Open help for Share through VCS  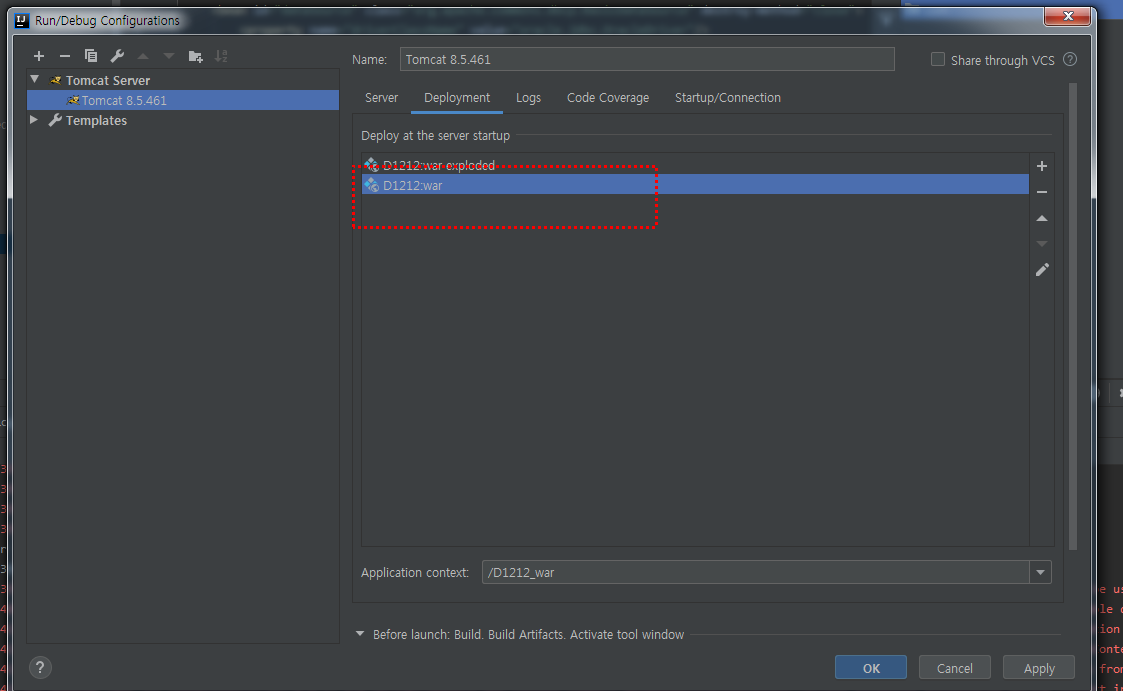coord(1070,59)
